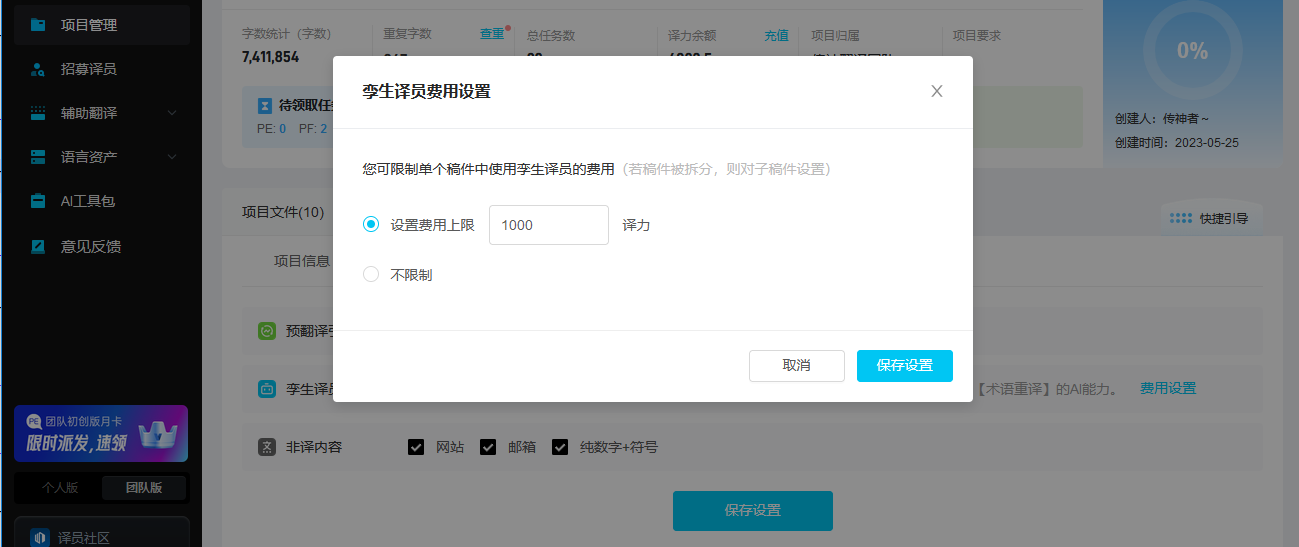Switch to the 个人版 tab
The image size is (1299, 547).
coord(59,488)
